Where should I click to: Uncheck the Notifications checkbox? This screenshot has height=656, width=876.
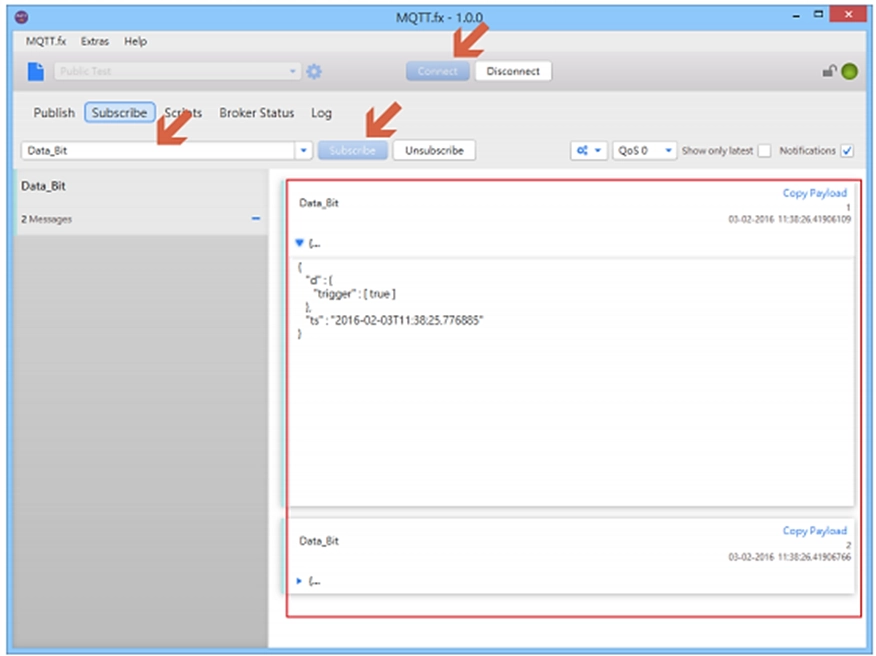pyautogui.click(x=847, y=151)
